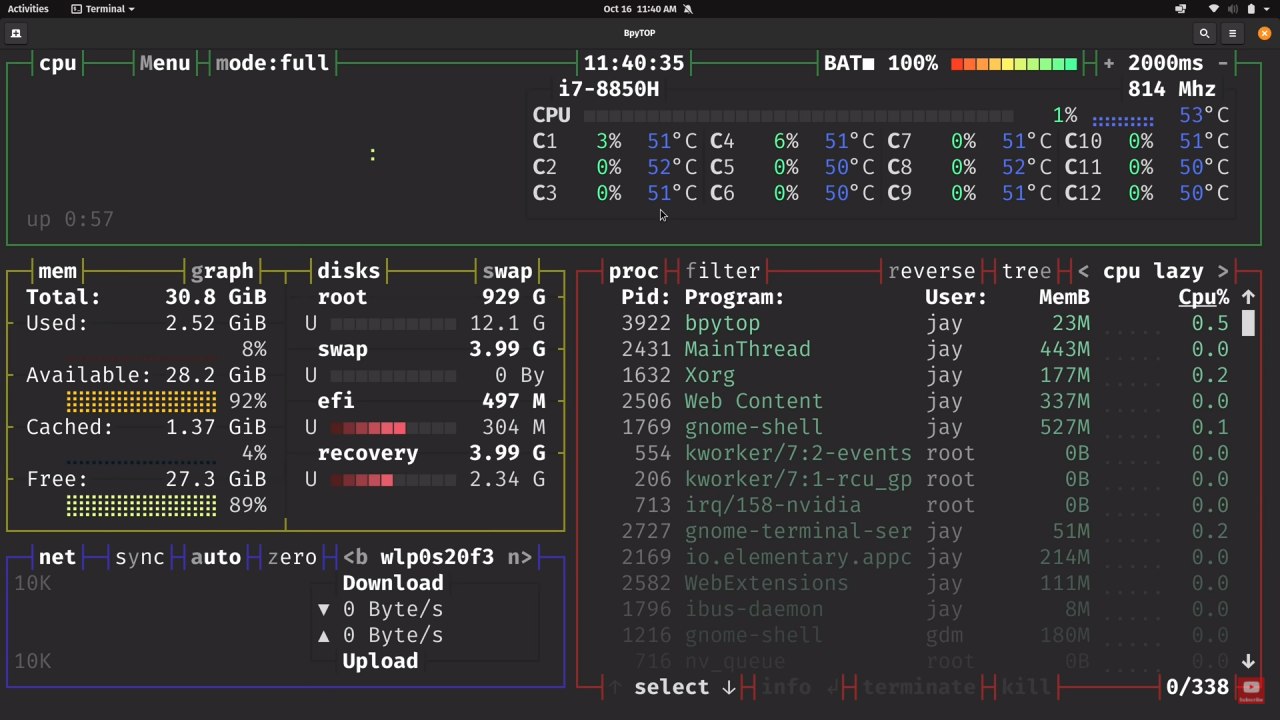Click the Pid: column header
The image size is (1280, 720).
[x=645, y=297]
